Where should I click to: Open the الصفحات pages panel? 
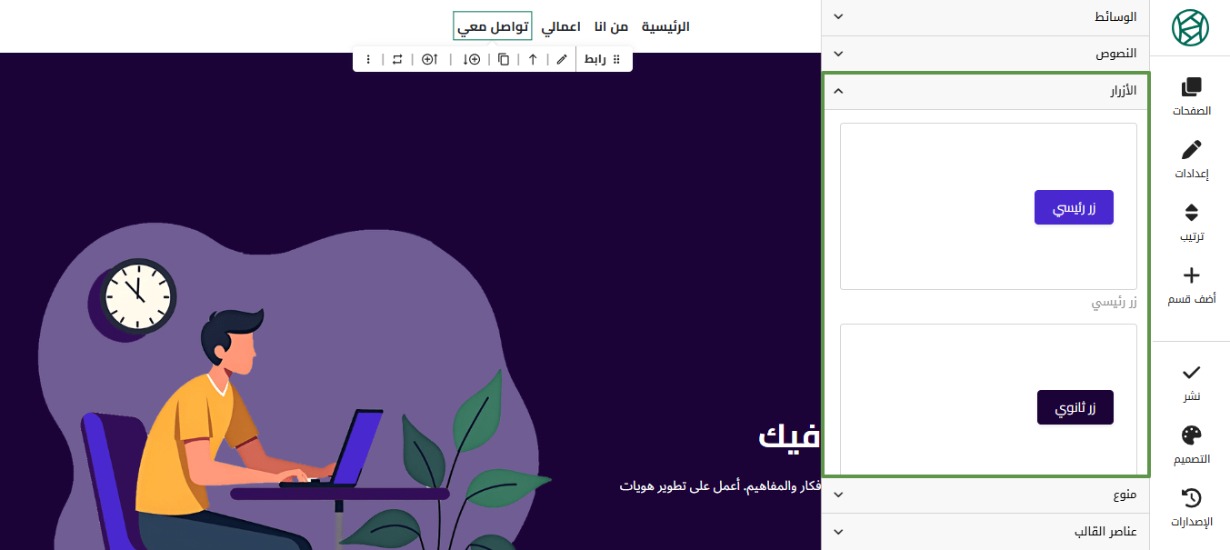[1191, 97]
